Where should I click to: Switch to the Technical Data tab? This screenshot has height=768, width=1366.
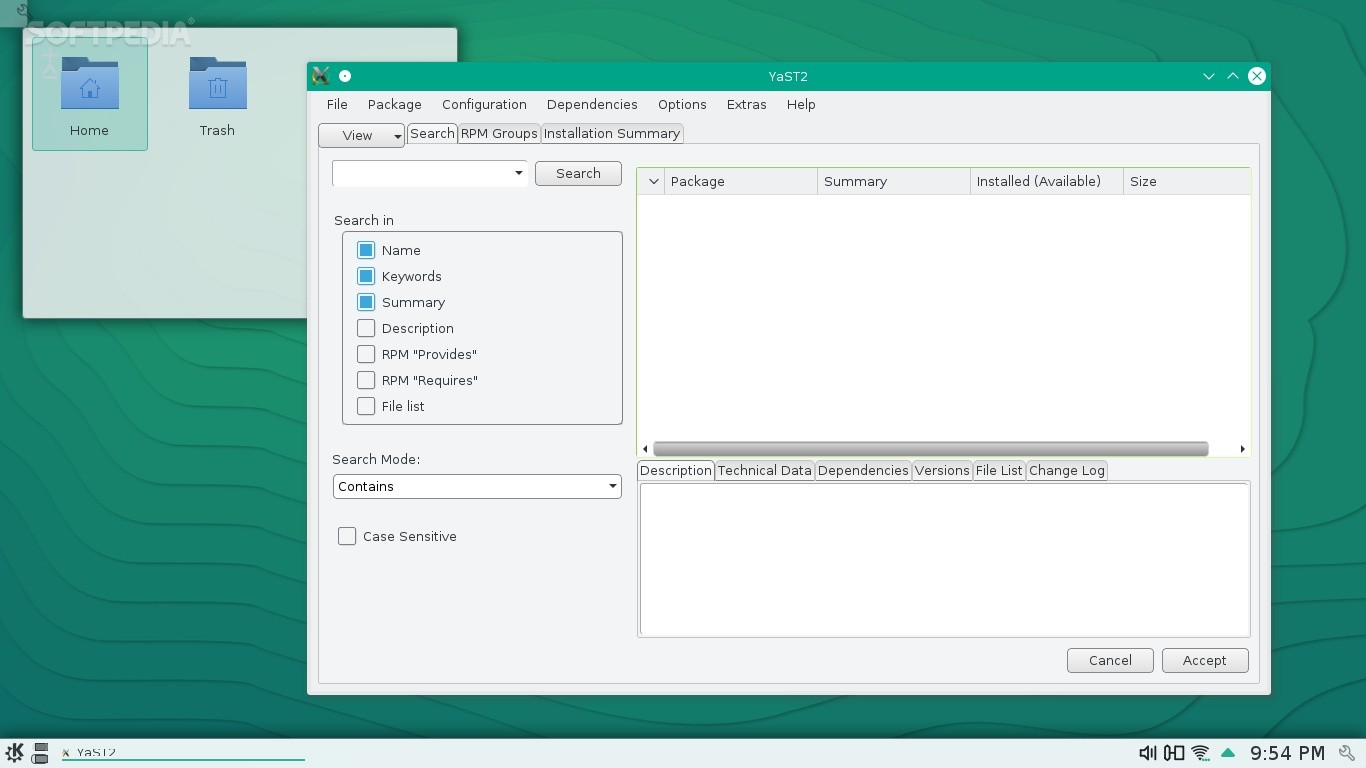tap(764, 470)
